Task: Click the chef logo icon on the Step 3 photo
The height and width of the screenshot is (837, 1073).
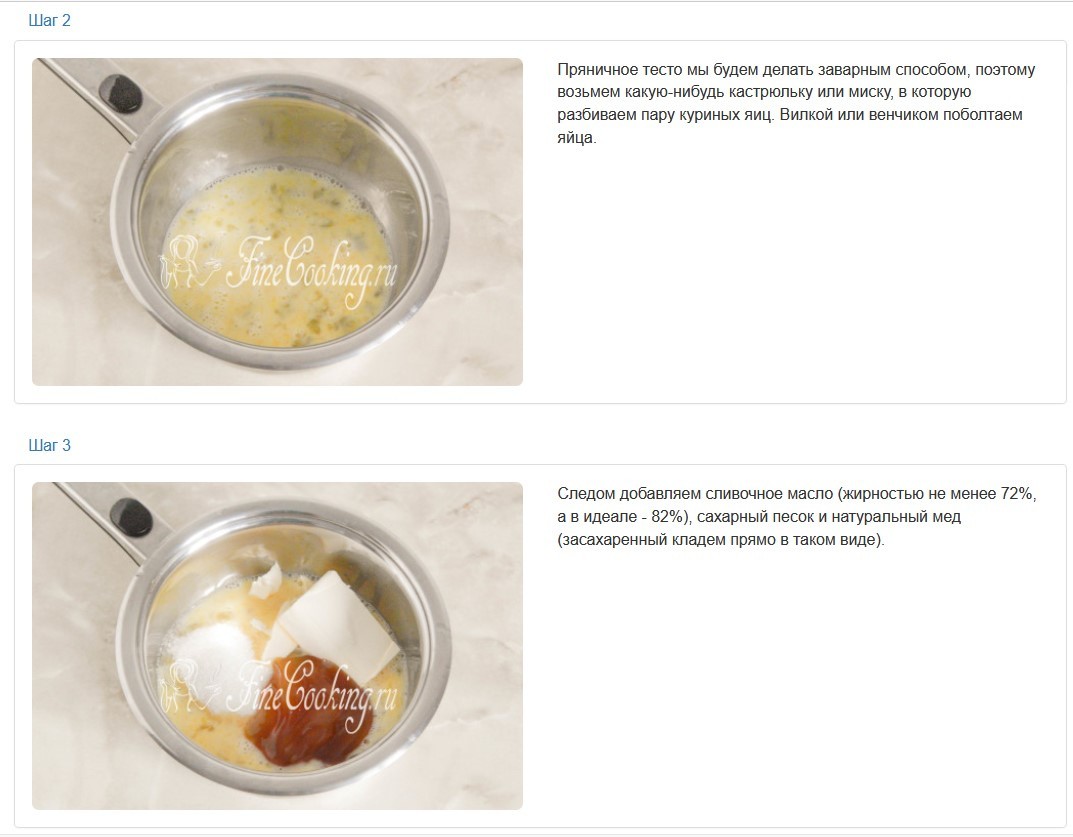Action: point(179,686)
